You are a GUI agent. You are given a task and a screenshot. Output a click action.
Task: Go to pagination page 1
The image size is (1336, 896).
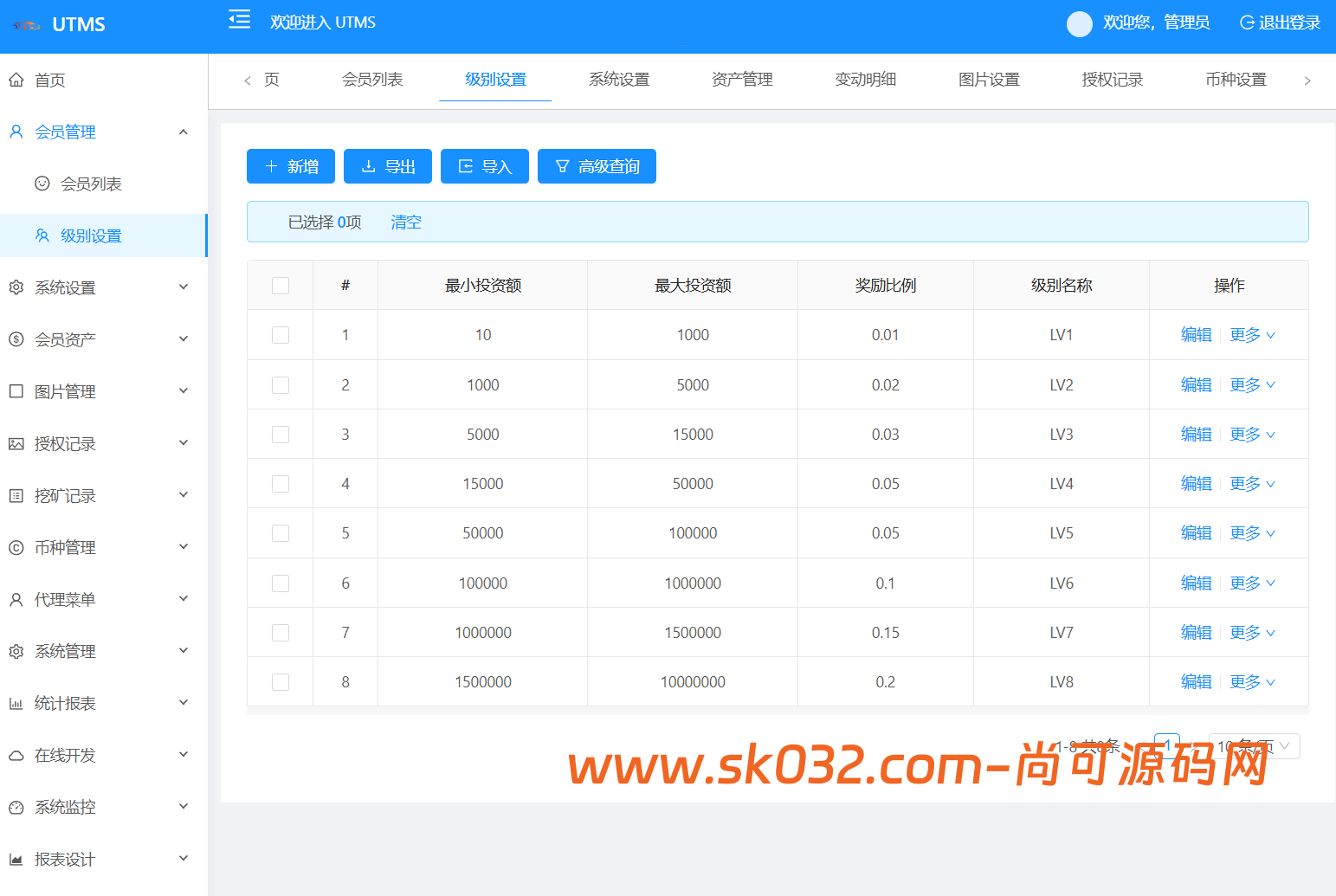click(x=1167, y=745)
